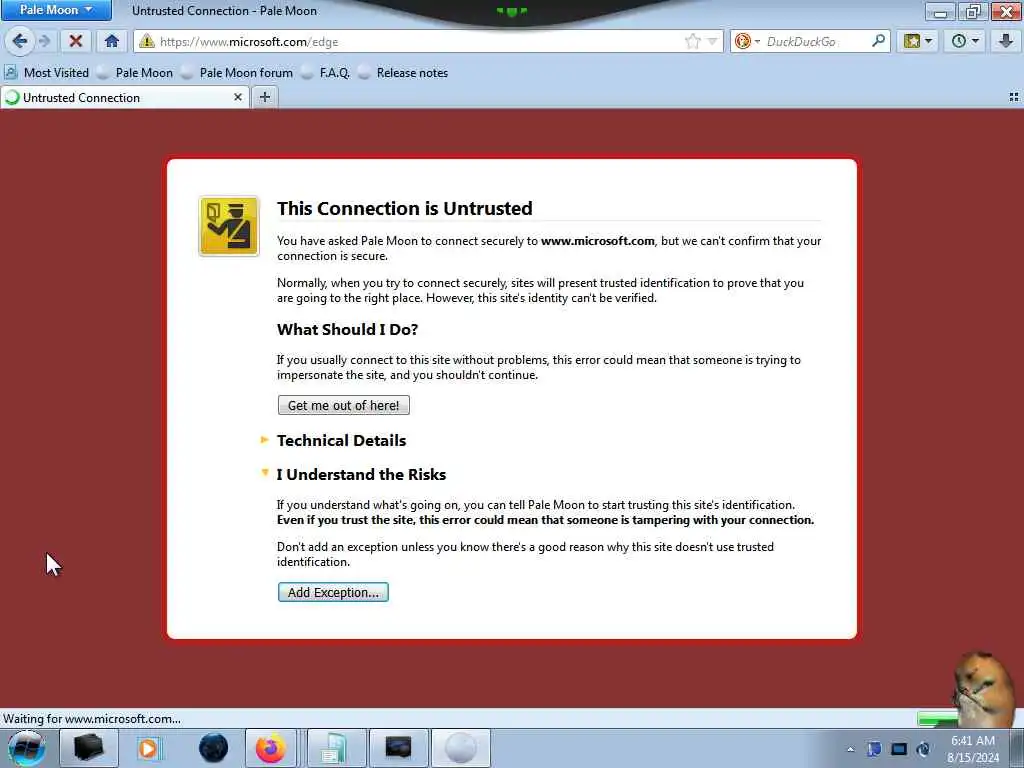Click the network monitor tray icon
Image resolution: width=1024 pixels, height=768 pixels.
[899, 749]
